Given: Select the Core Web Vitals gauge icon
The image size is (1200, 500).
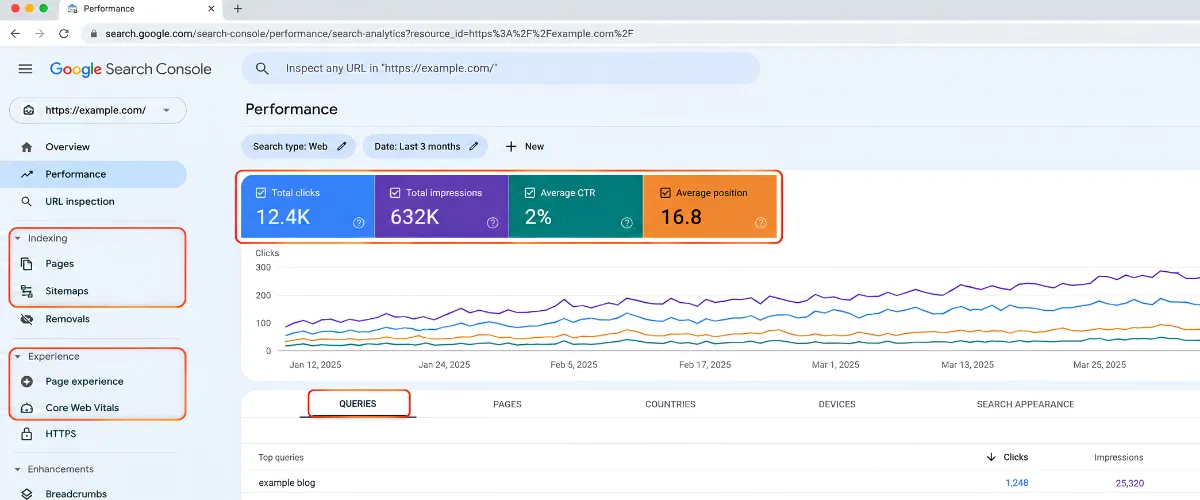Looking at the screenshot, I should (27, 408).
